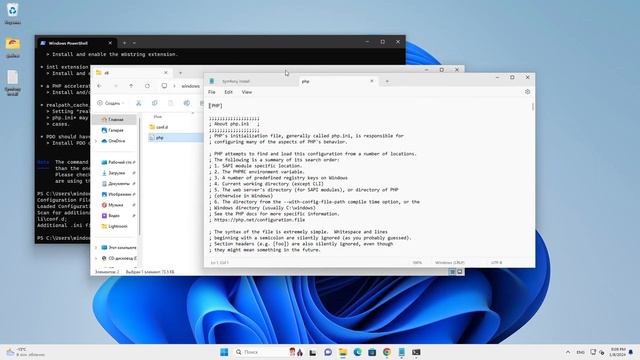
Task: Close the Windows PowerShell tab
Action: pyautogui.click(x=110, y=43)
